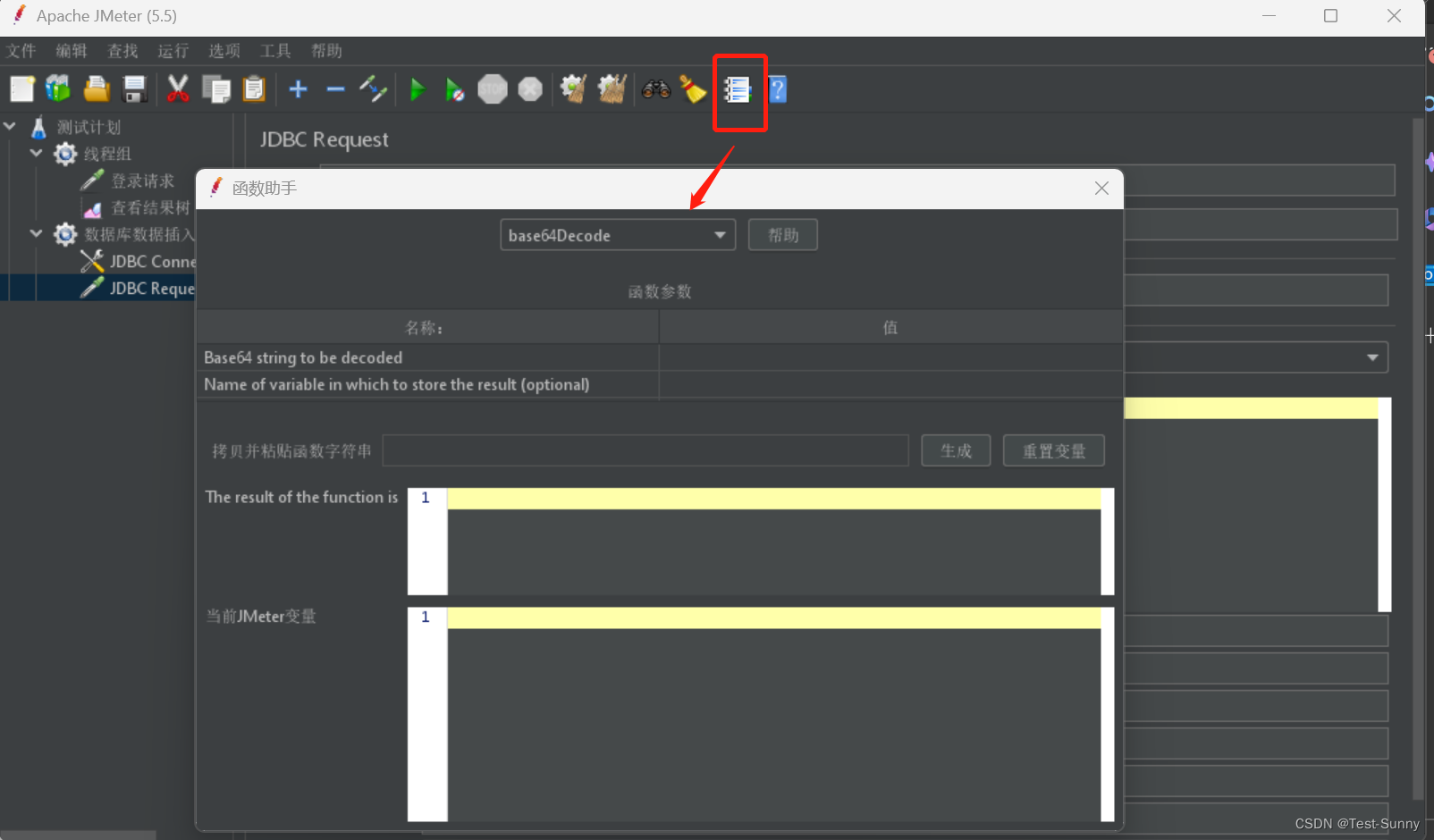Reset search with yellow brush icon
Viewport: 1434px width, 840px height.
tap(693, 89)
